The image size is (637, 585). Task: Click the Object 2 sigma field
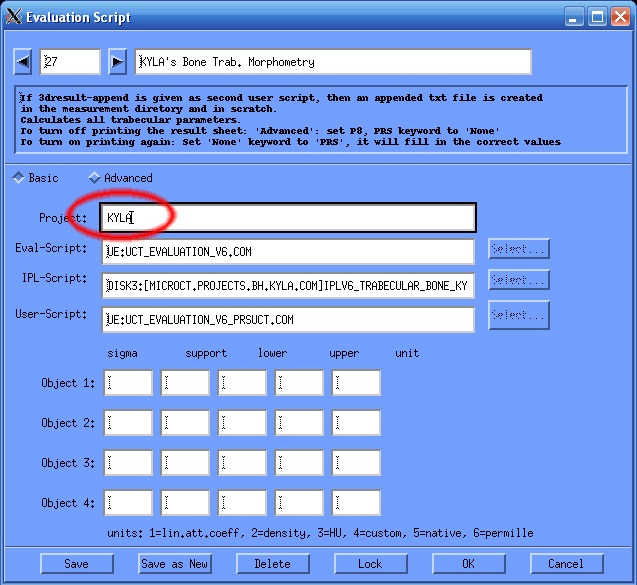point(128,422)
